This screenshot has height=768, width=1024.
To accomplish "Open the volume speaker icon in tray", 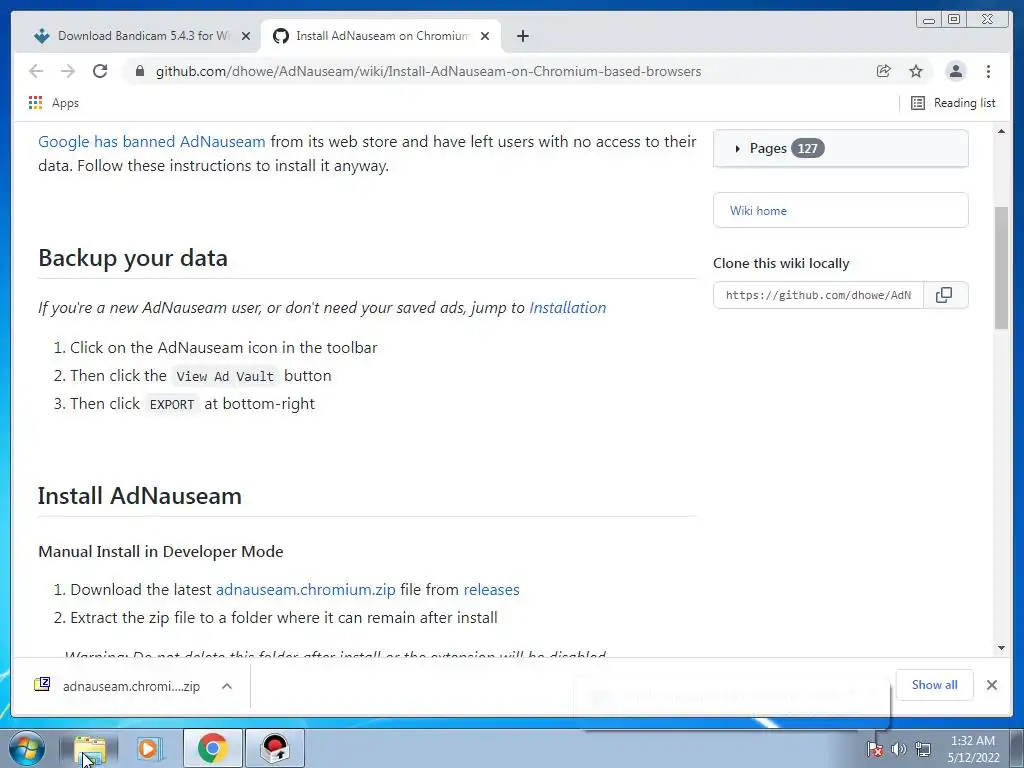I will point(899,748).
